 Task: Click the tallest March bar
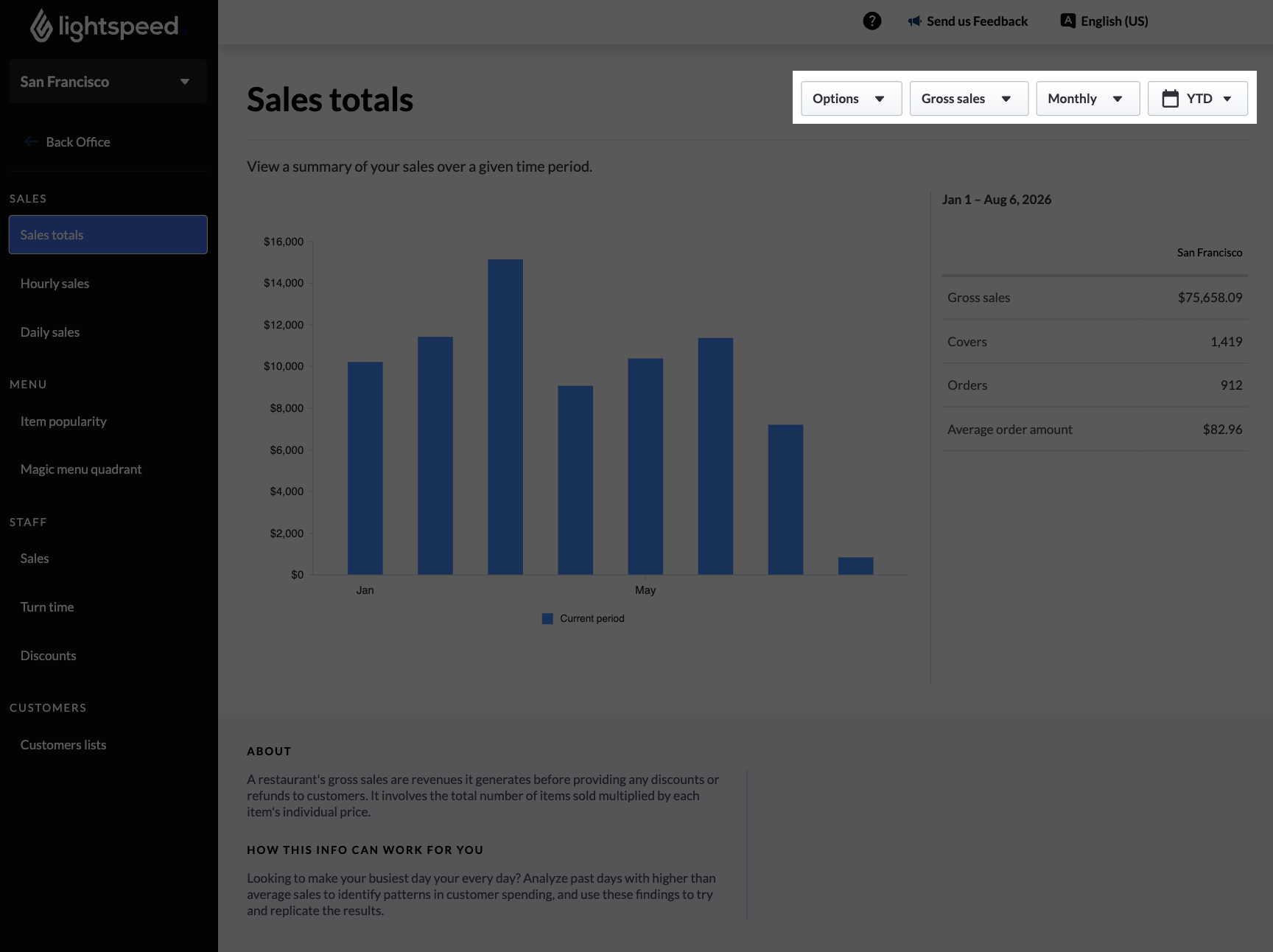click(505, 417)
